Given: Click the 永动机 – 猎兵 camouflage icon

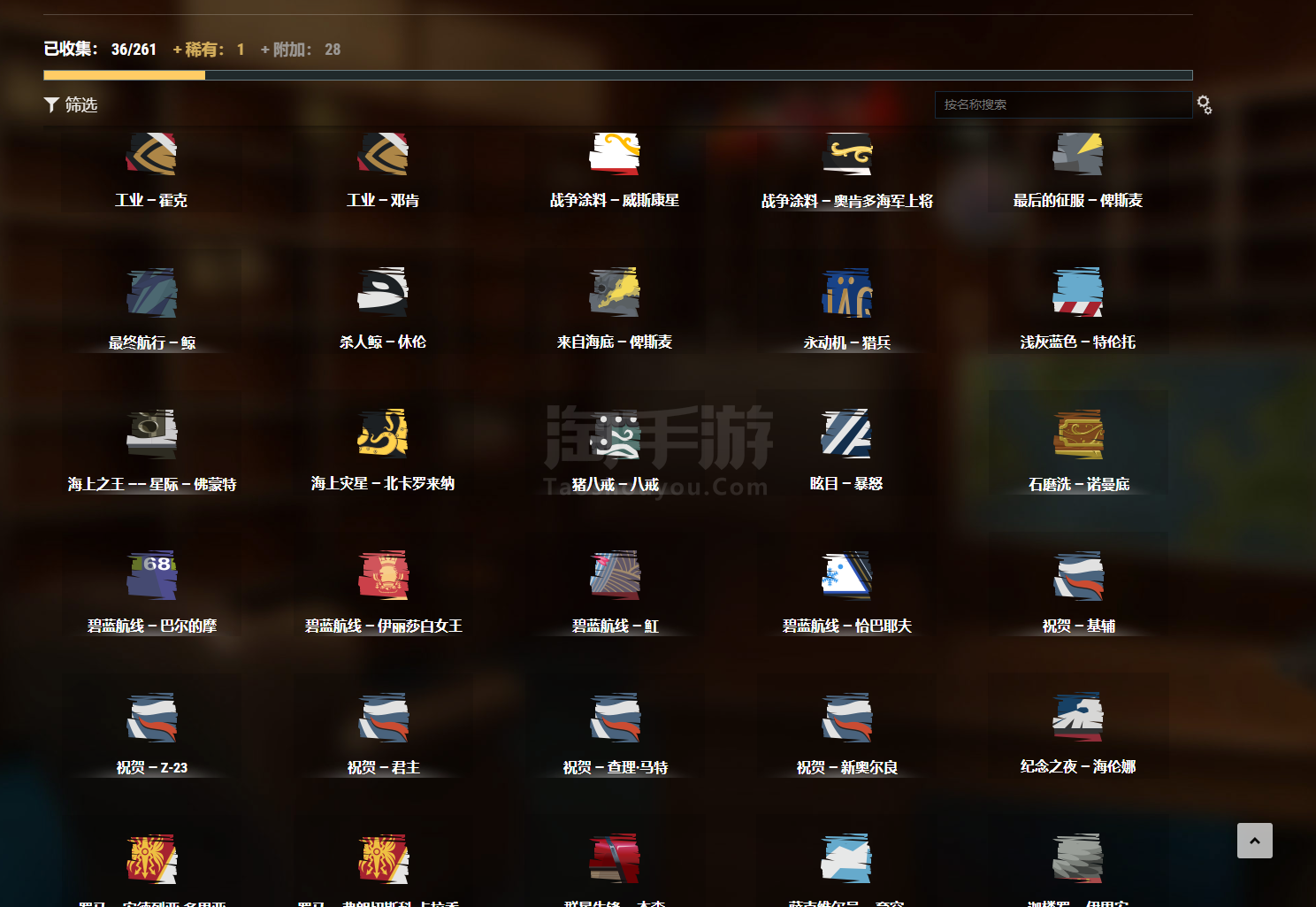Looking at the screenshot, I should click(x=846, y=292).
